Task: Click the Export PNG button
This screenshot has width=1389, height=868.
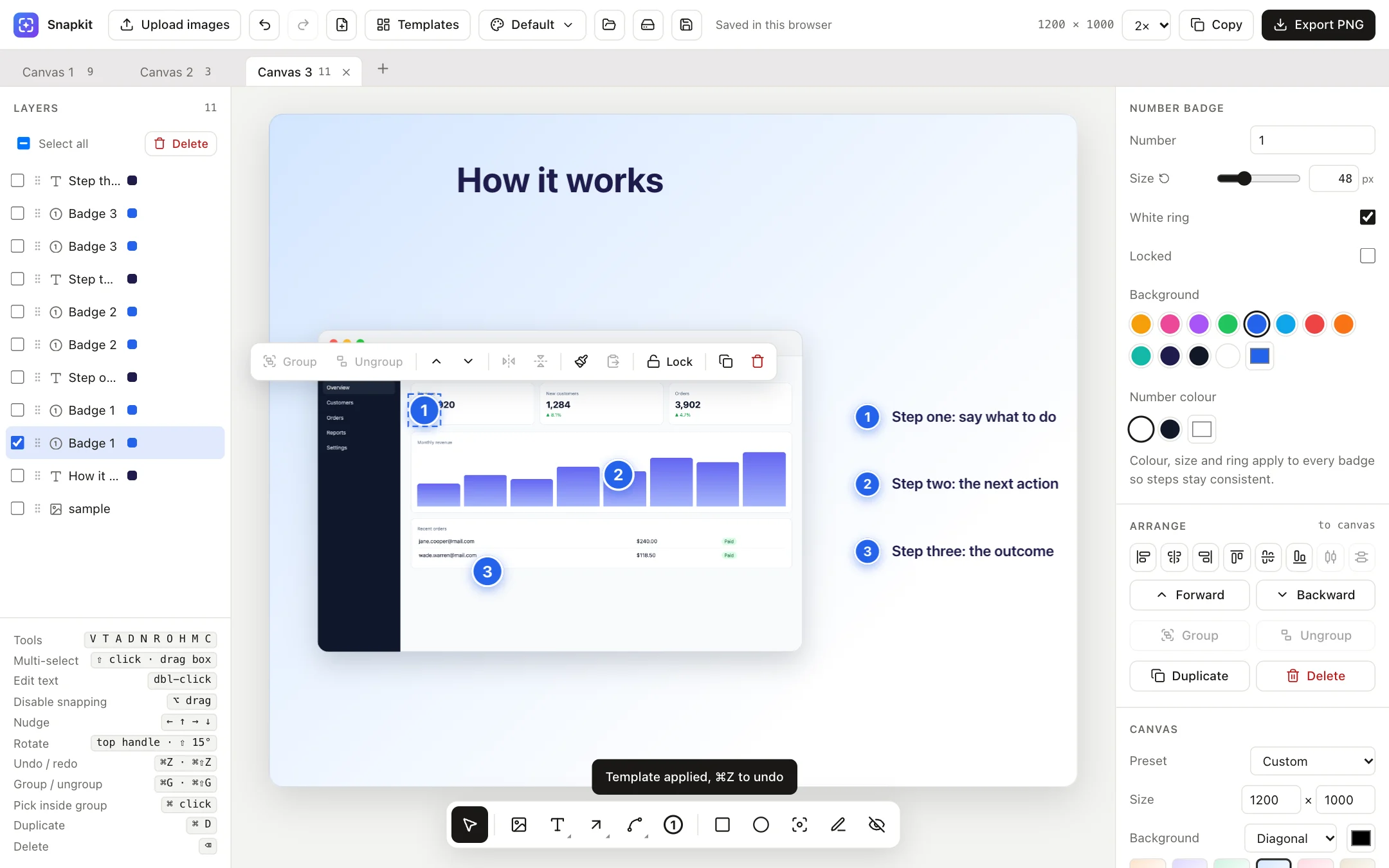Action: 1318,25
